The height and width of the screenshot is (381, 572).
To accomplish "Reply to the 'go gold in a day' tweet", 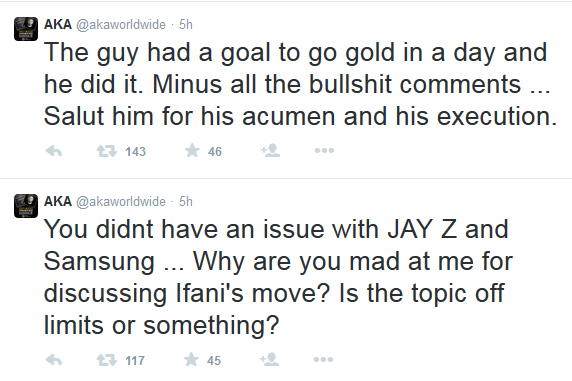I will [54, 151].
